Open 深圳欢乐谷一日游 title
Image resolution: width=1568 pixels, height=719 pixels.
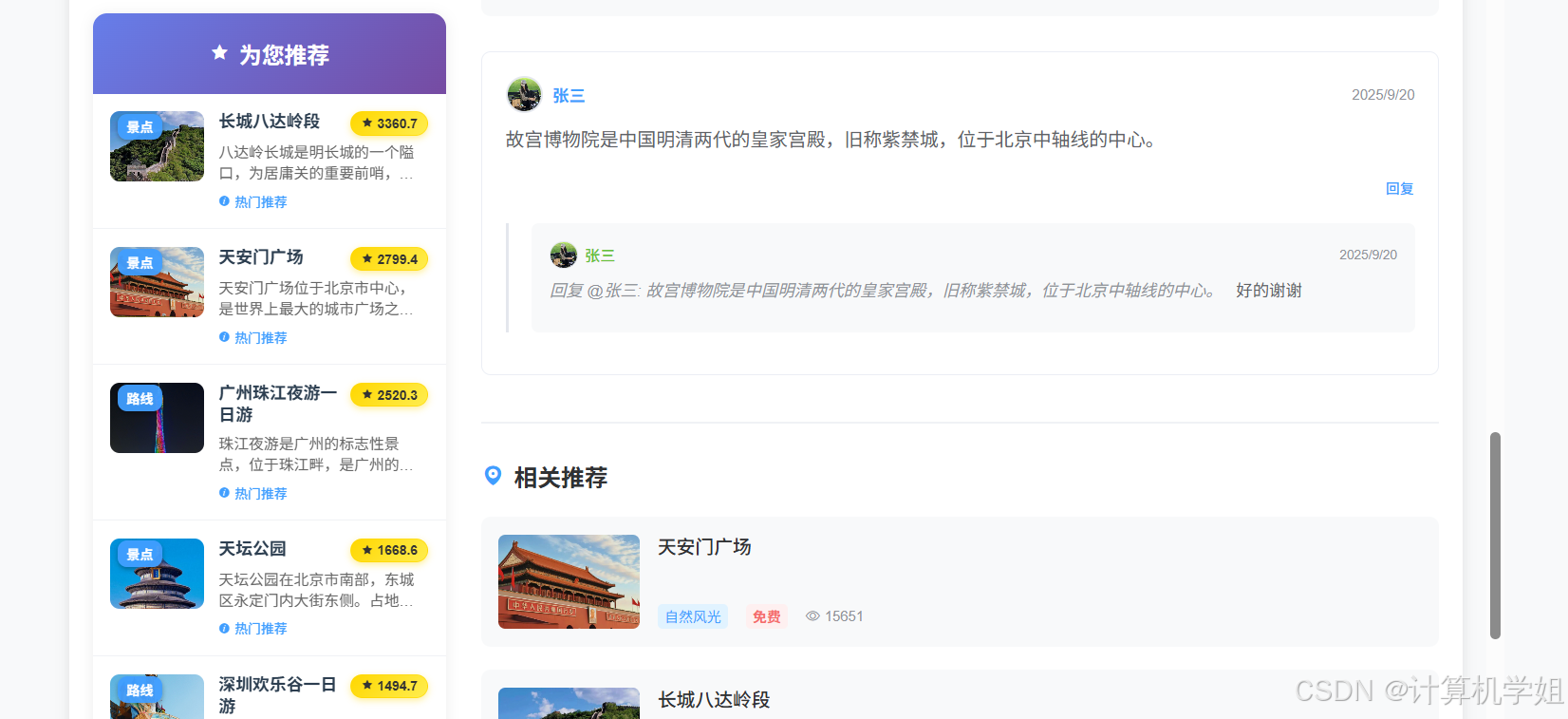[278, 695]
